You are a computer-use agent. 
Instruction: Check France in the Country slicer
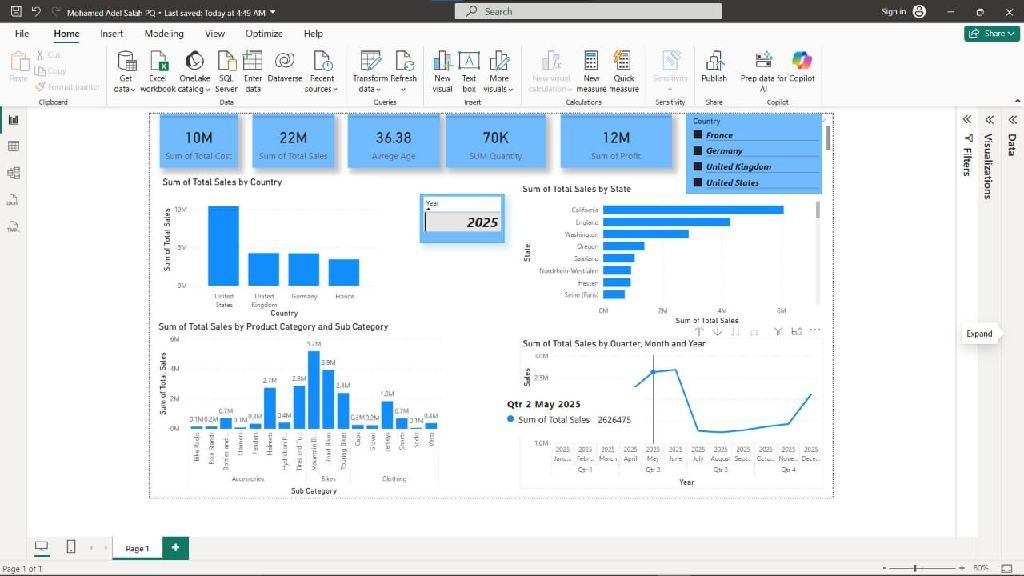699,135
